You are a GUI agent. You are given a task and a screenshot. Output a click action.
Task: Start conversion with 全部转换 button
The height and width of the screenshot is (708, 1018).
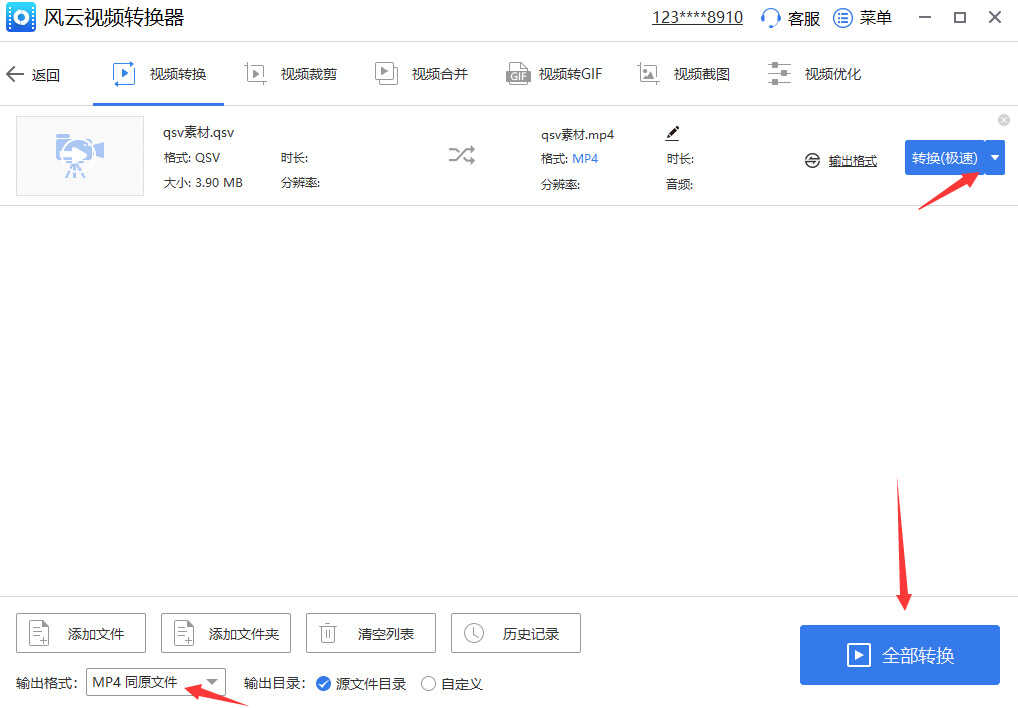point(900,655)
